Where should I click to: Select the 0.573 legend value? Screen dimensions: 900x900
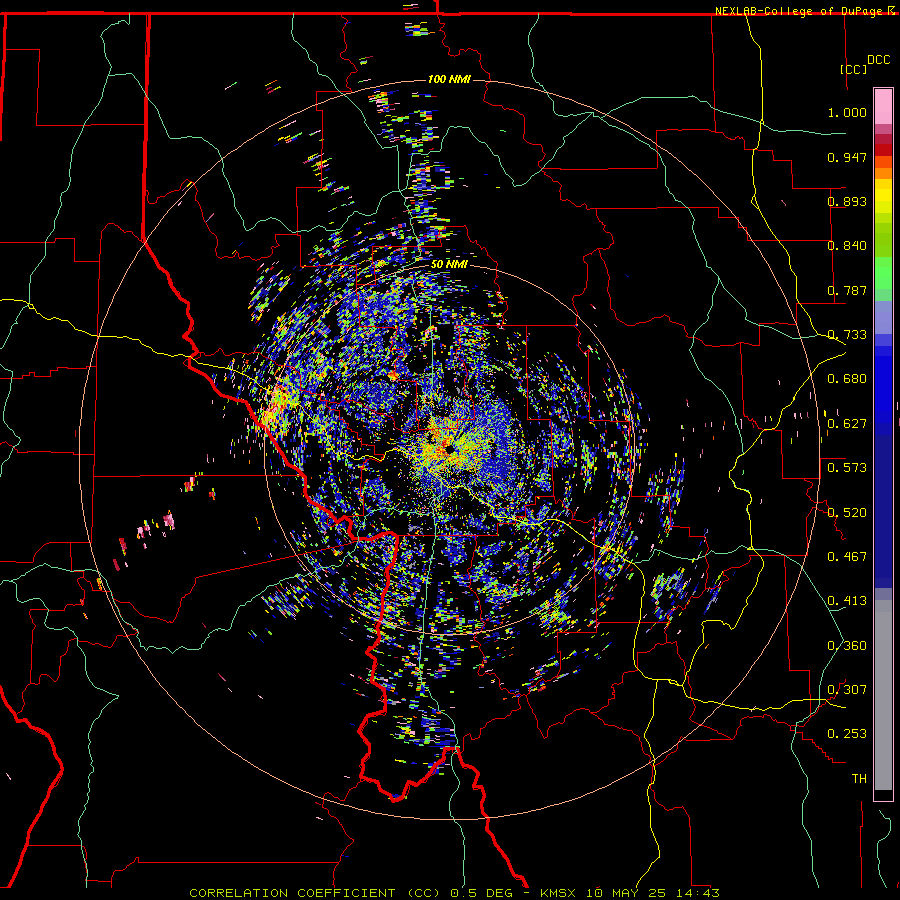pos(847,468)
